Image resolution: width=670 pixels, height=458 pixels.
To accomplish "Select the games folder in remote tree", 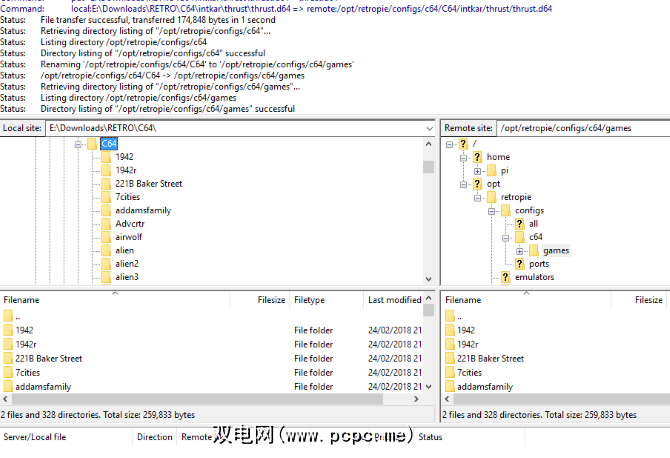I will pyautogui.click(x=556, y=250).
